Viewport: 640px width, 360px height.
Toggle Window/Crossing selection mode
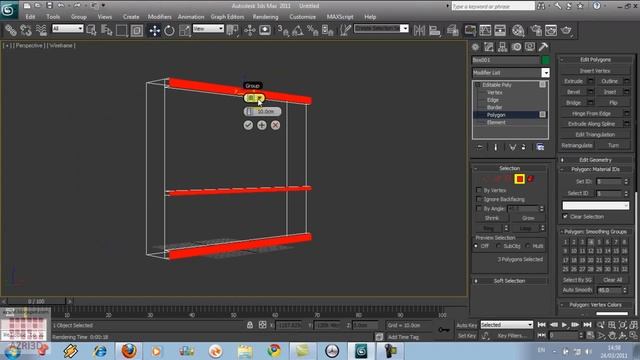(x=137, y=31)
